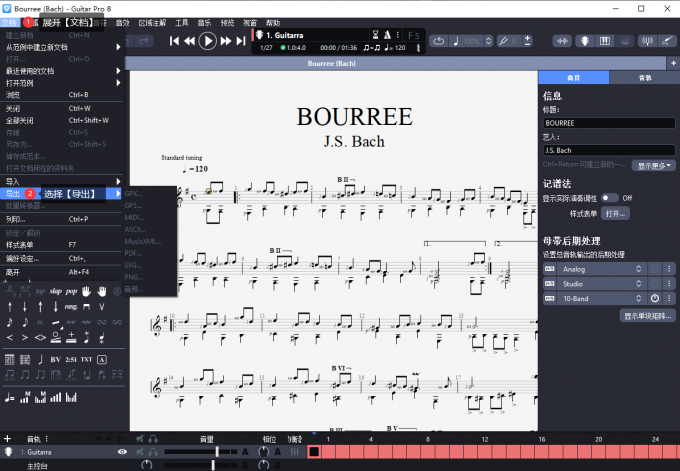
Task: Toggle power on the 10-Band equalizer
Action: point(655,298)
